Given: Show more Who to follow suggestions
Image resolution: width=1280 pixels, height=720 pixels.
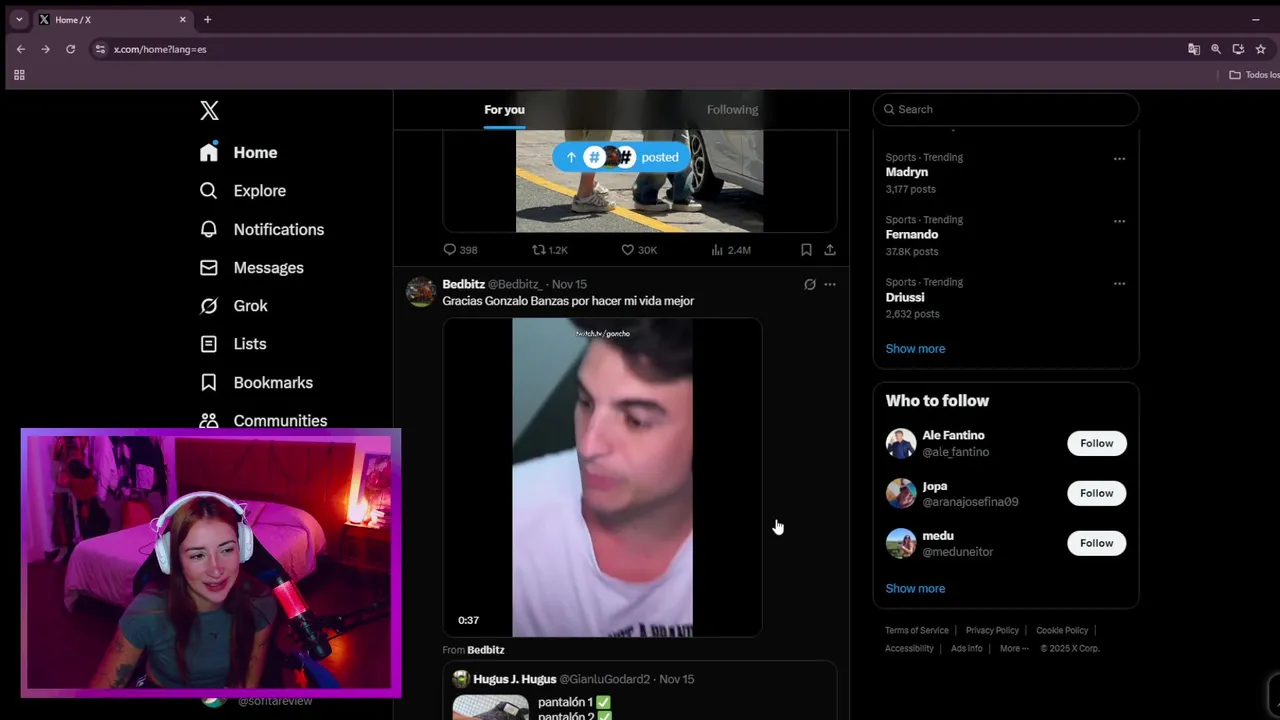Looking at the screenshot, I should [915, 589].
